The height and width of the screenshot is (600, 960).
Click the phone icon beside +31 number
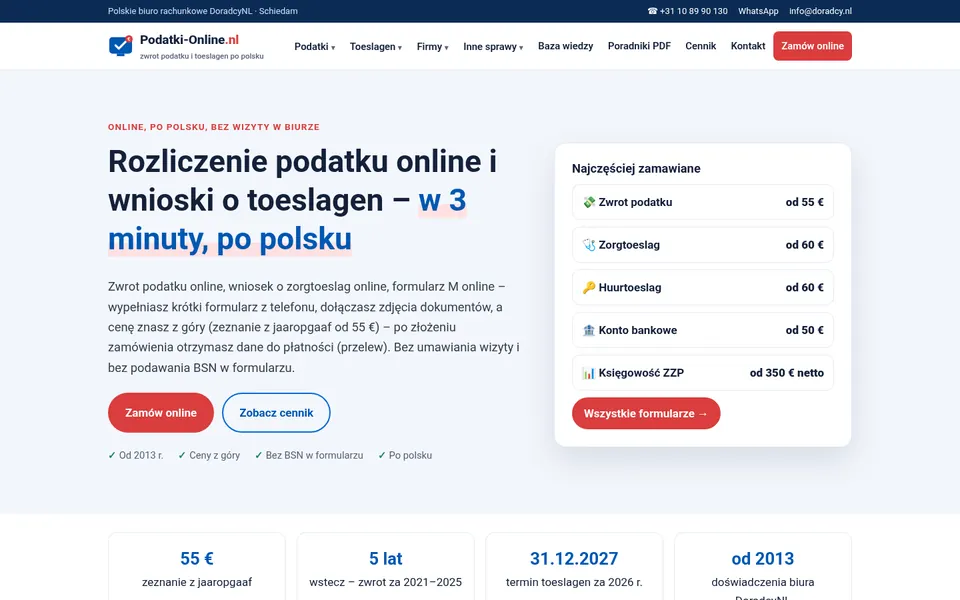[x=652, y=11]
